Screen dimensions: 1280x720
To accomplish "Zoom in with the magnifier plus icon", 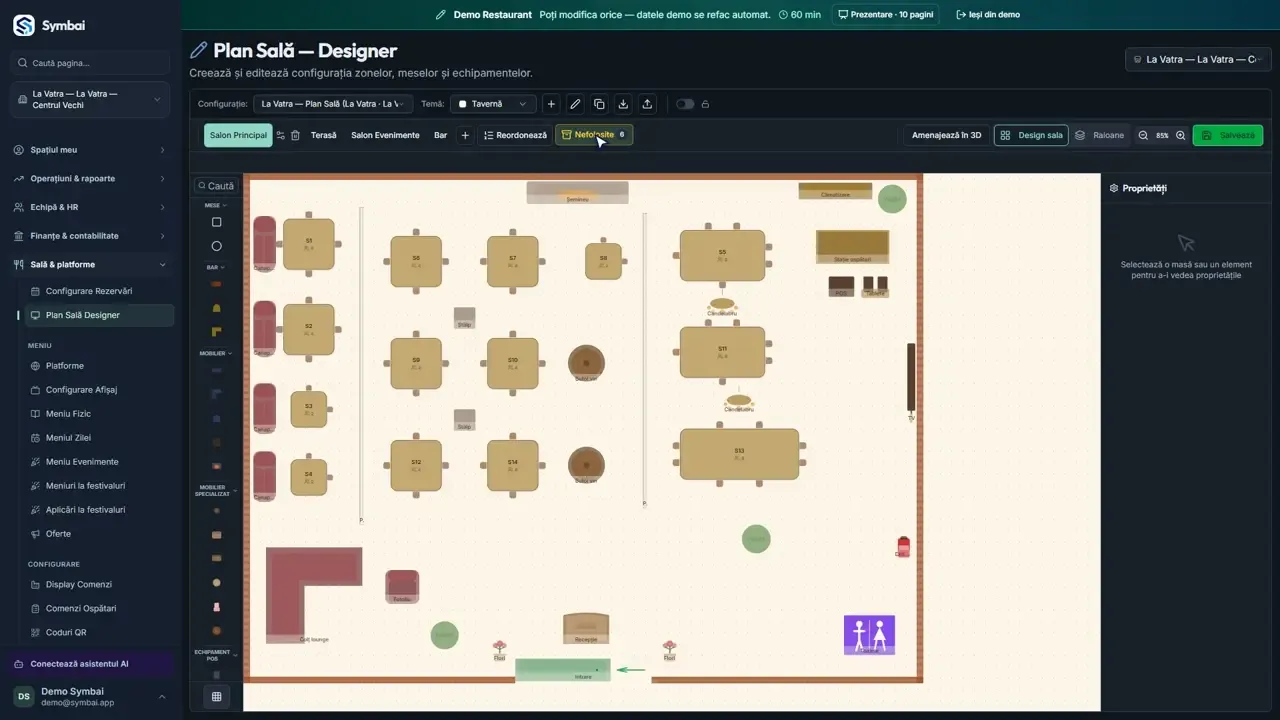I will (1180, 135).
